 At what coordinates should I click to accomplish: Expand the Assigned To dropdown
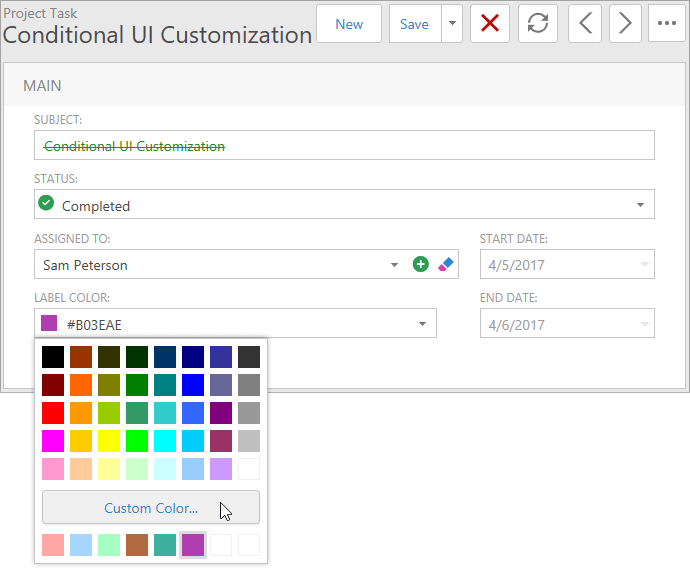pos(393,265)
